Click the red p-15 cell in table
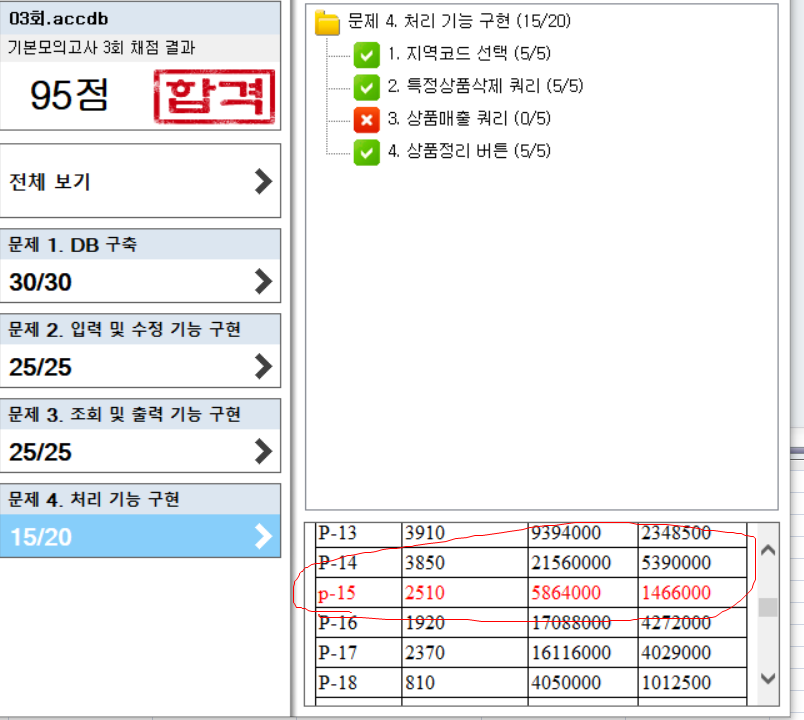 pyautogui.click(x=338, y=593)
